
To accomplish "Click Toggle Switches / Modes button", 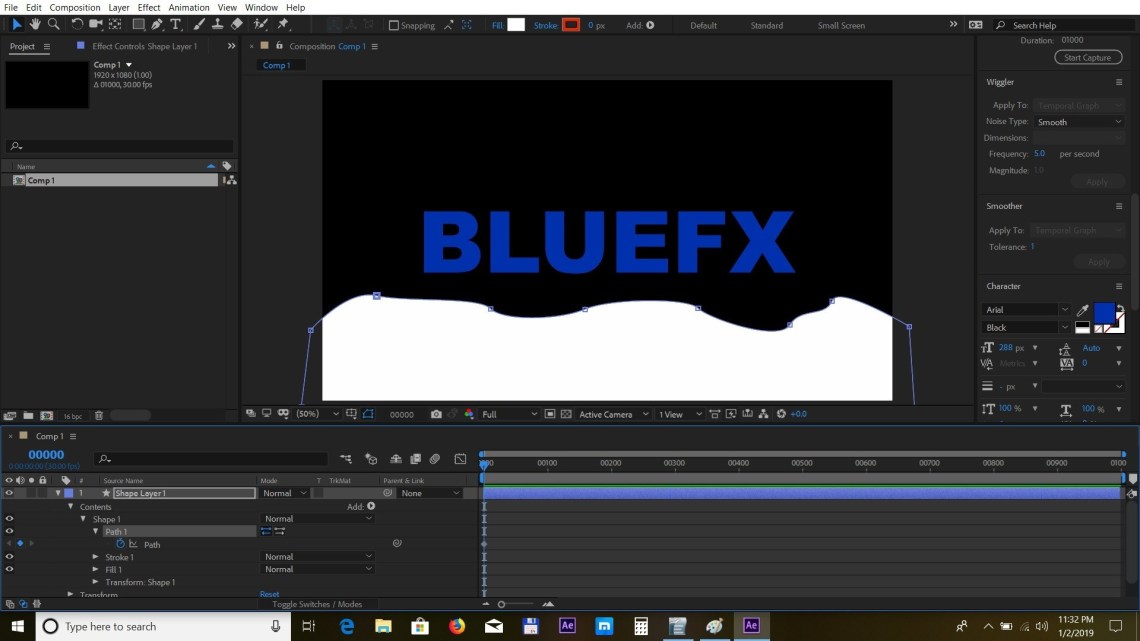I will (x=317, y=604).
